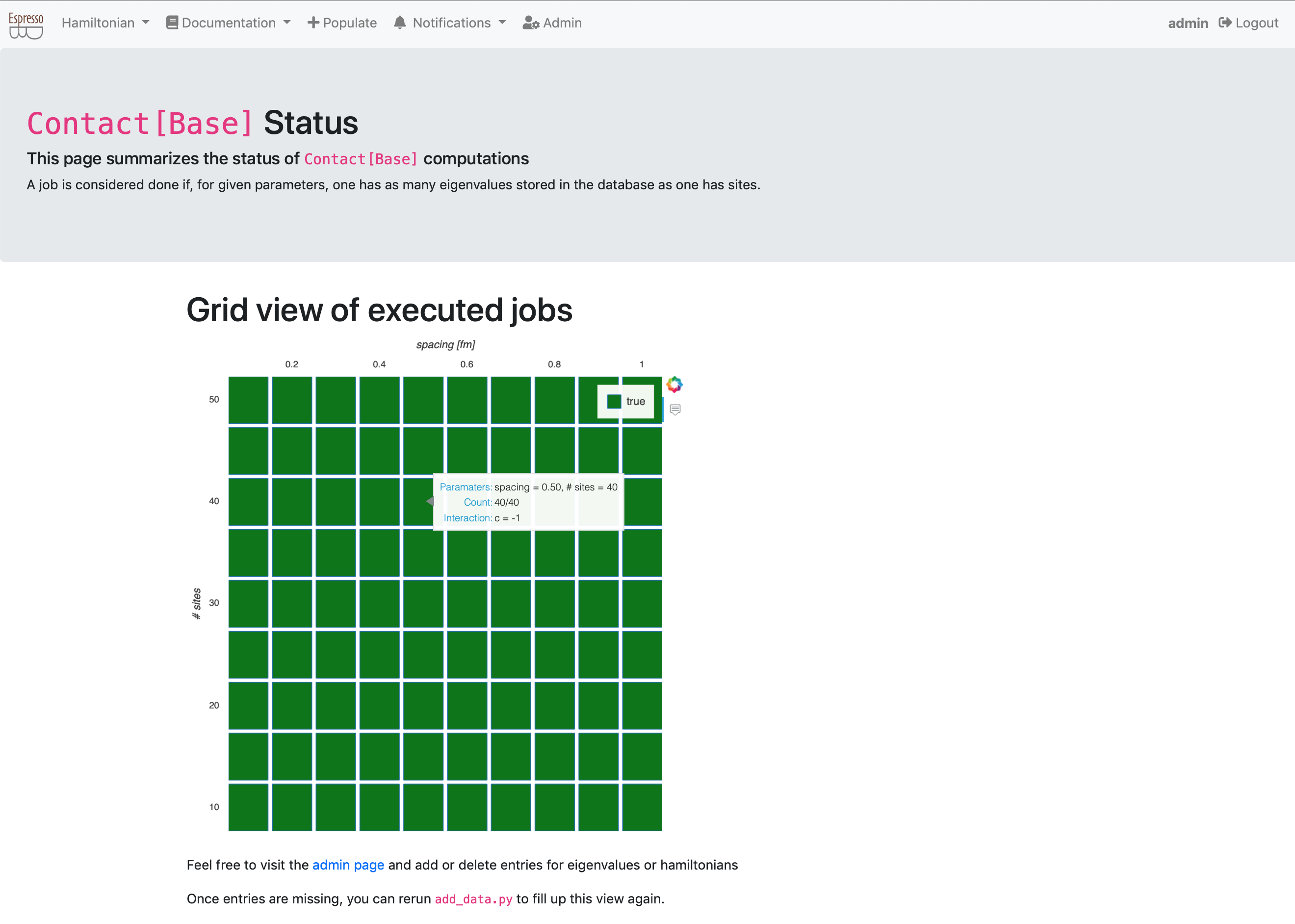
Task: Click the inline Contact[Base] subtitle code
Action: tap(361, 159)
